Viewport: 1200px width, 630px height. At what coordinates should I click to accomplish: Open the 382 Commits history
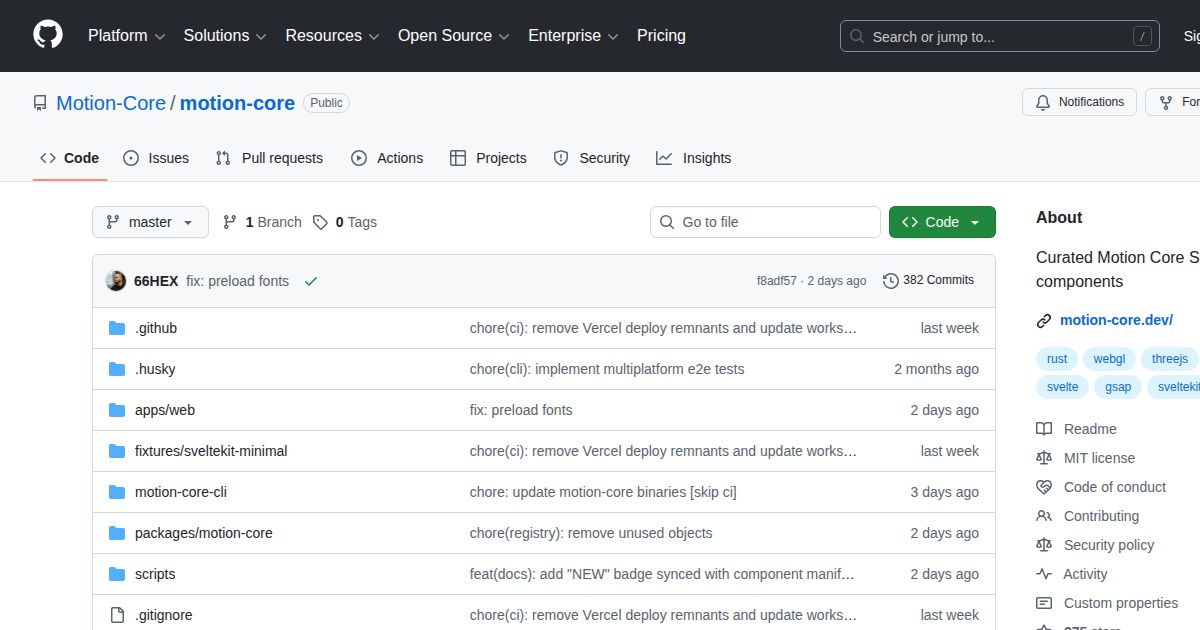[938, 281]
